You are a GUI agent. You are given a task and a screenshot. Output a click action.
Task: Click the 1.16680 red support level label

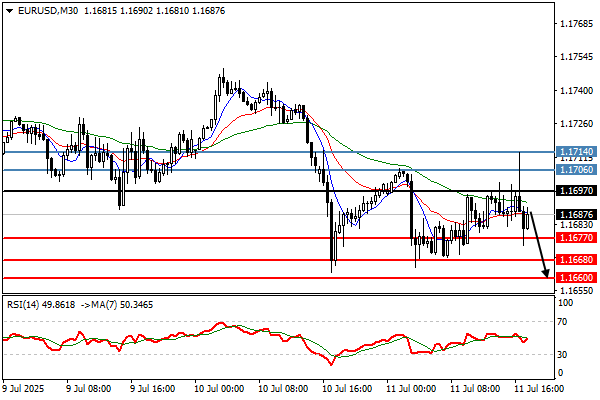click(x=576, y=260)
